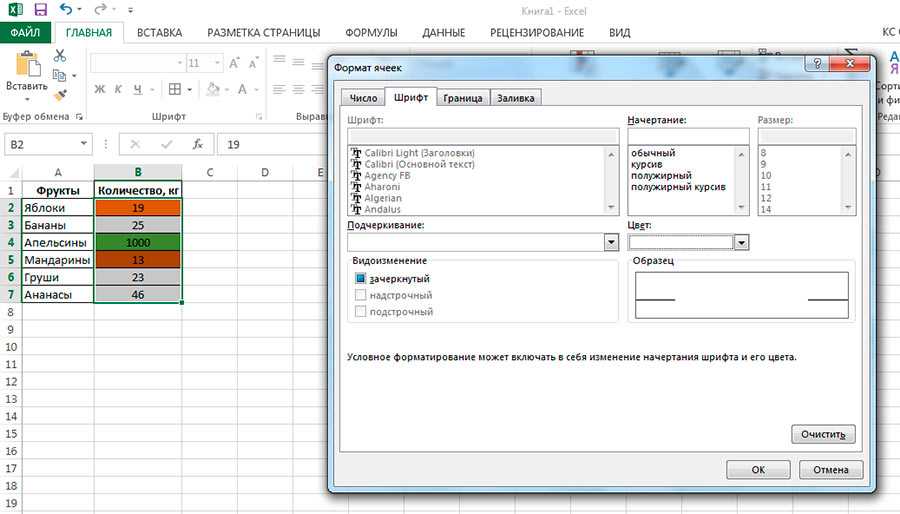Screen dimensions: 900x514
Task: Open the Подчеркивание dropdown
Action: pyautogui.click(x=612, y=243)
